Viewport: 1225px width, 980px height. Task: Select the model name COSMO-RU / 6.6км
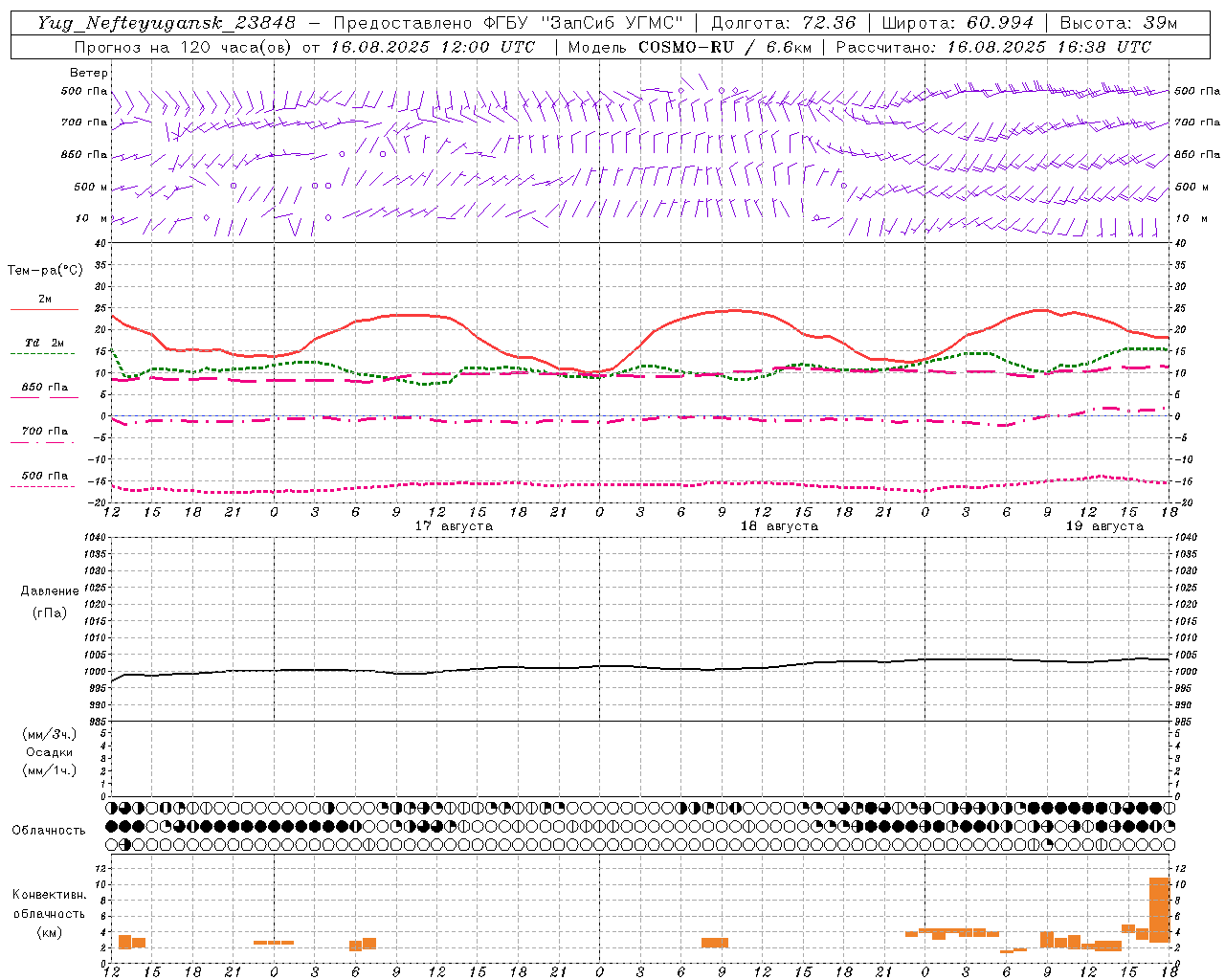coord(724,47)
